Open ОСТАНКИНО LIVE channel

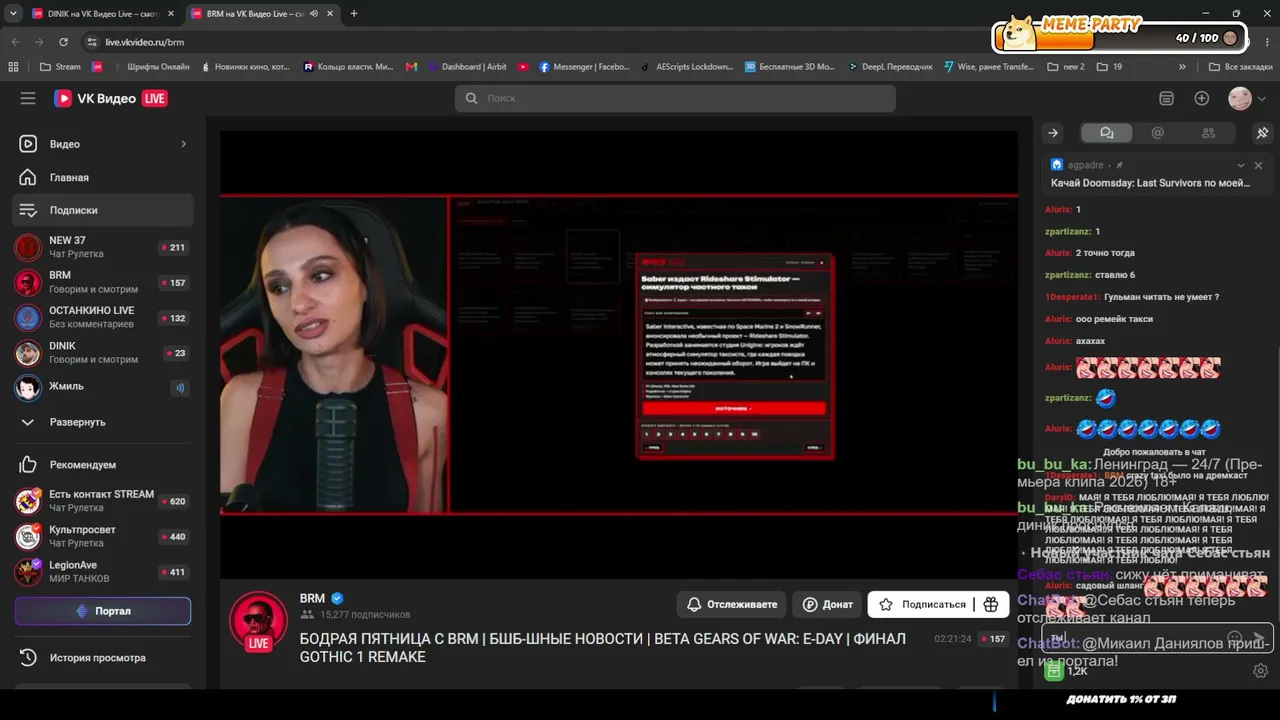click(x=102, y=317)
